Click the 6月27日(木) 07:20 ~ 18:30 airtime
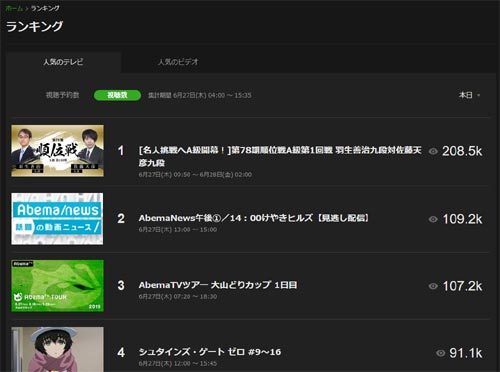Image resolution: width=500 pixels, height=372 pixels. point(178,296)
